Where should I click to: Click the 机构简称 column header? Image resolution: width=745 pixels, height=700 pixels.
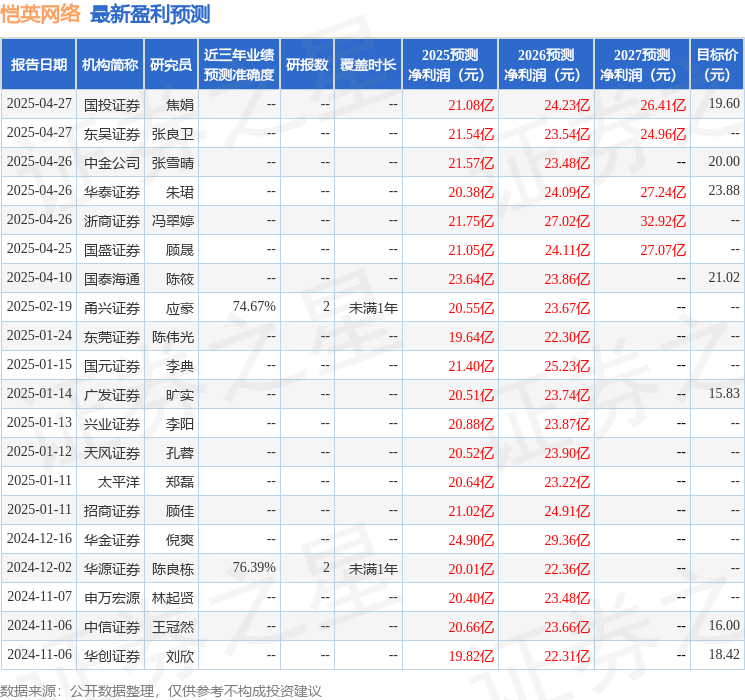click(110, 65)
